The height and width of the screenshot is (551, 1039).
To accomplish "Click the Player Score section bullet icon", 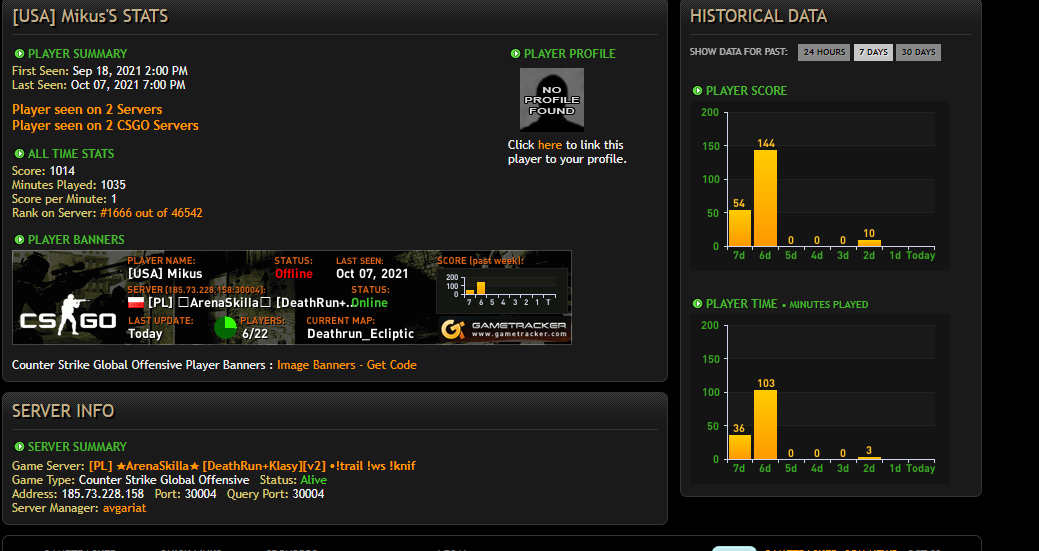I will (x=697, y=91).
